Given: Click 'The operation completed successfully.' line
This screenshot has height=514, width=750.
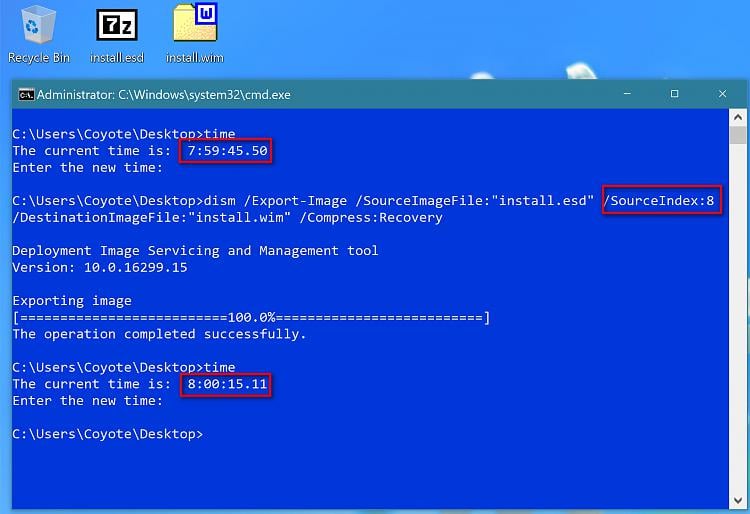Looking at the screenshot, I should point(159,334).
